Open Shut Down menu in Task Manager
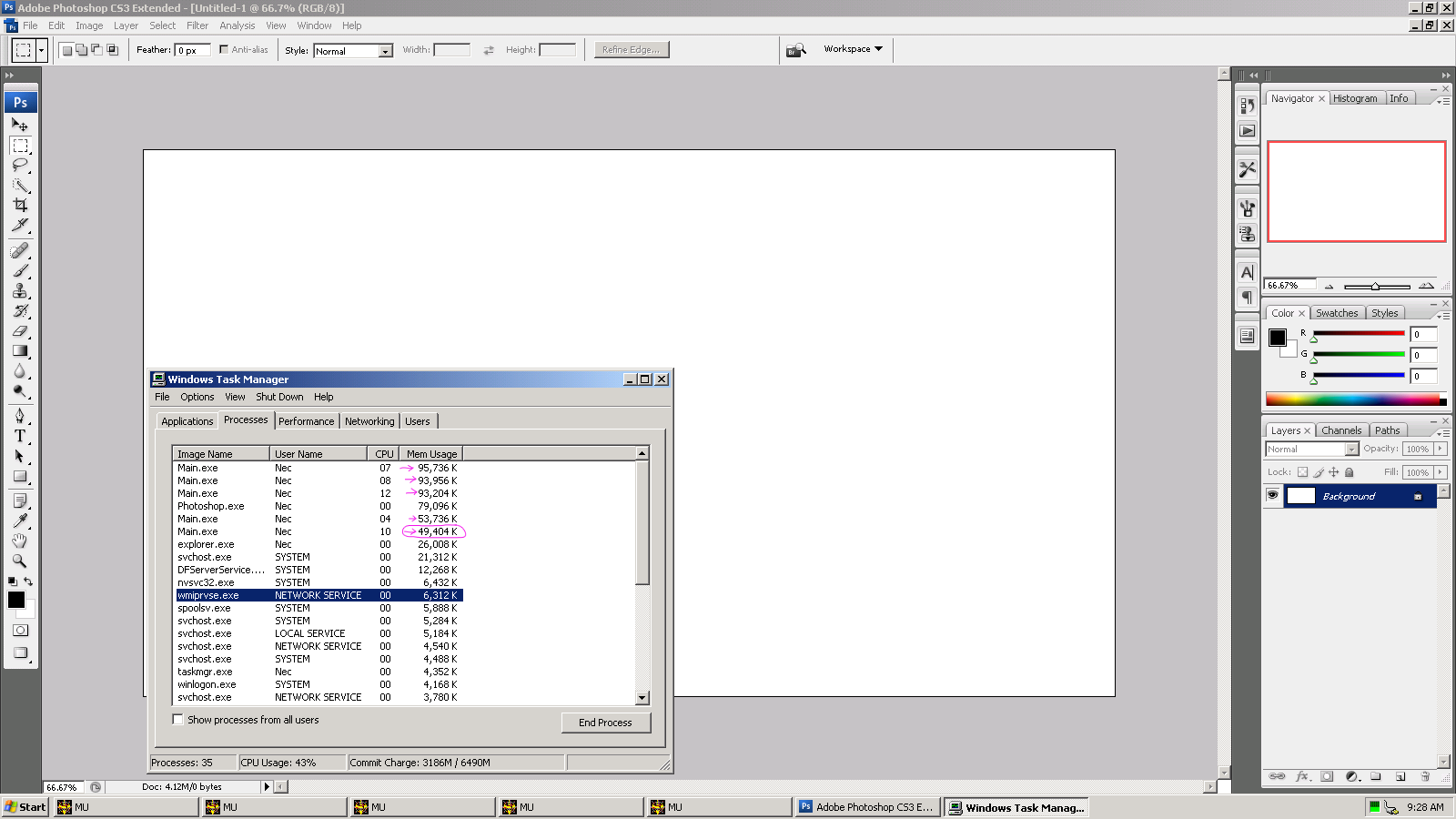Screen dimensions: 1456x819 [279, 397]
